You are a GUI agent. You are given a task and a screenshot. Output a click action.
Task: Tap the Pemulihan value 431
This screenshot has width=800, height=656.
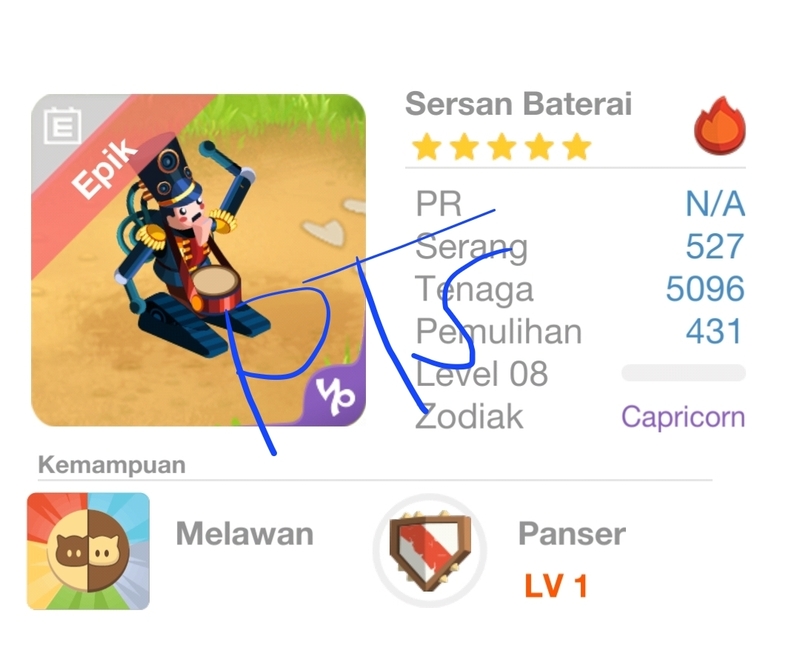[x=714, y=331]
